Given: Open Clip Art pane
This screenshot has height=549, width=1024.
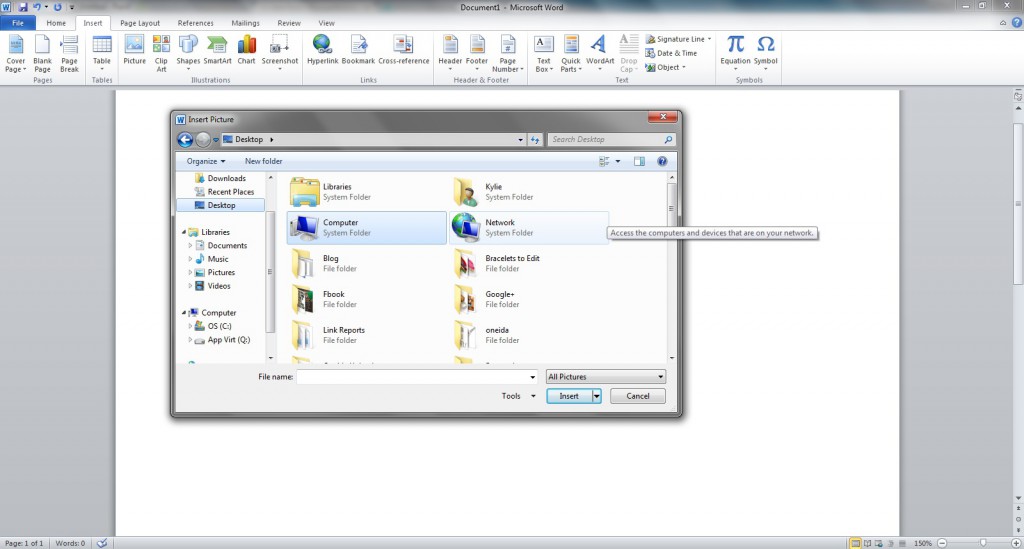Looking at the screenshot, I should pyautogui.click(x=161, y=54).
